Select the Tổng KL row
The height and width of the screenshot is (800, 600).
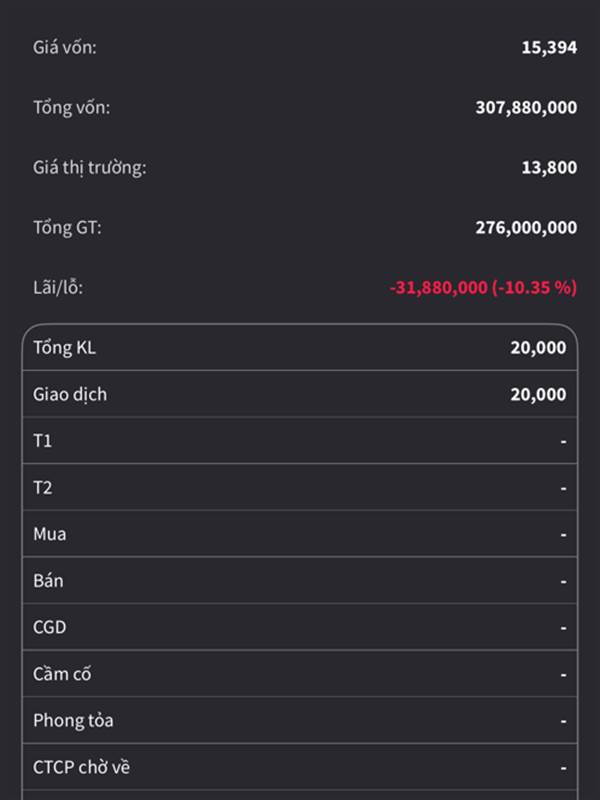click(300, 347)
